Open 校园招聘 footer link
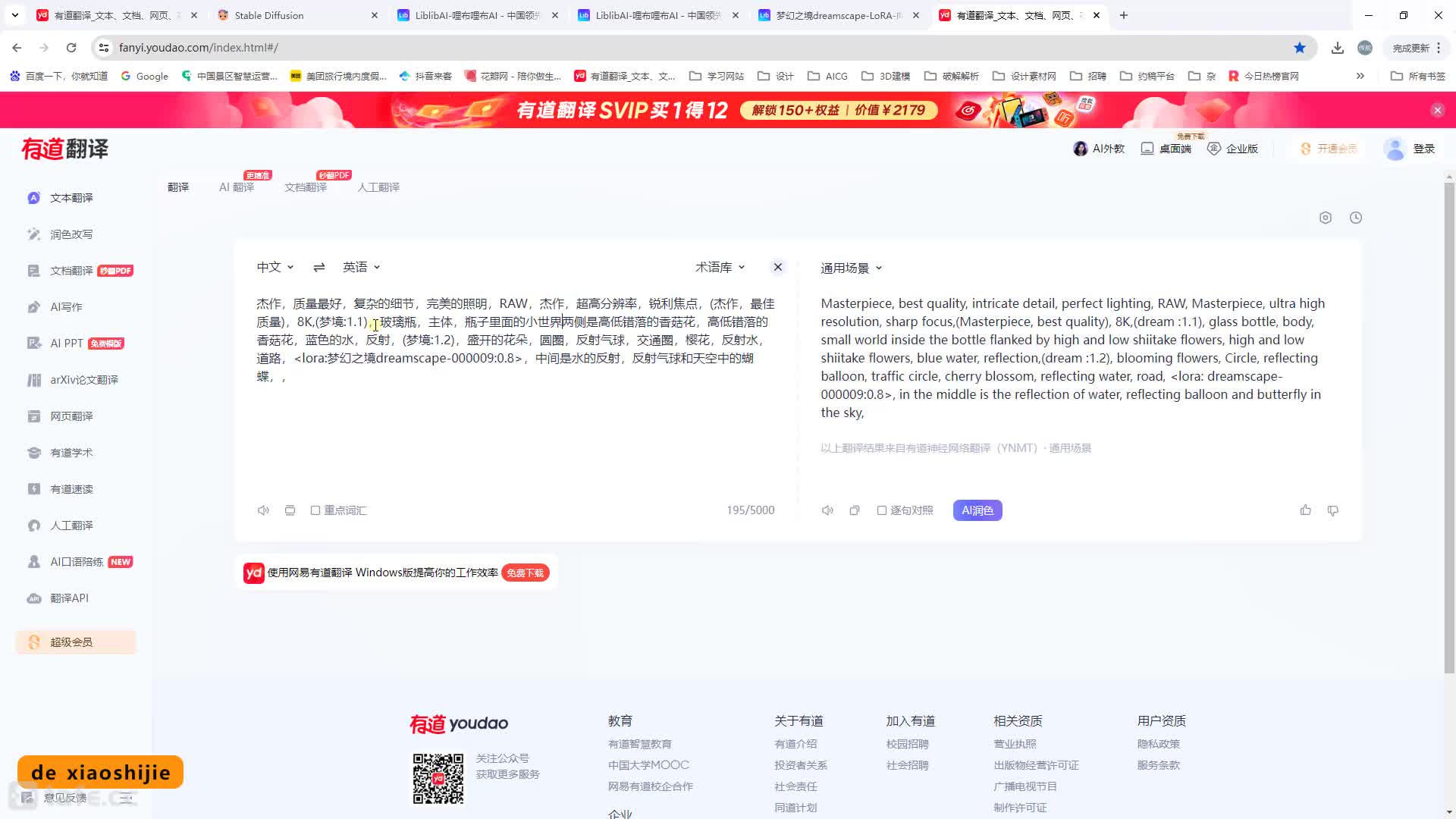Screen dimensions: 1456x819 pyautogui.click(x=908, y=744)
